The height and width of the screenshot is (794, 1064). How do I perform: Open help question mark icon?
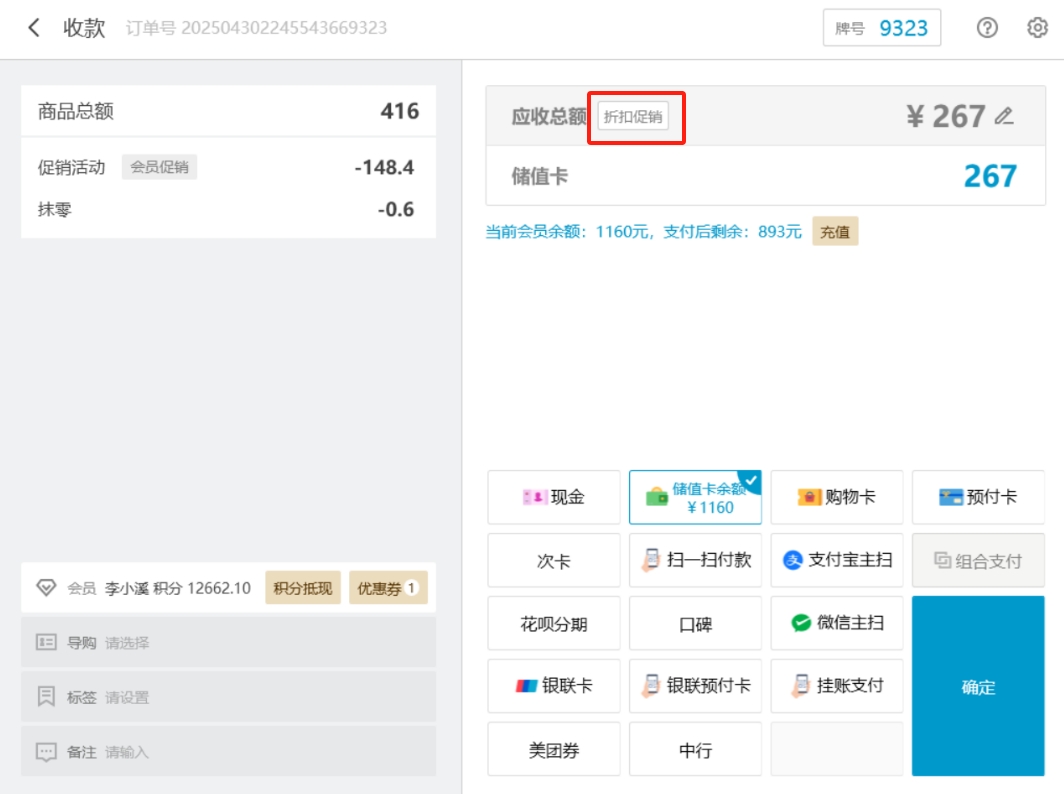(987, 28)
